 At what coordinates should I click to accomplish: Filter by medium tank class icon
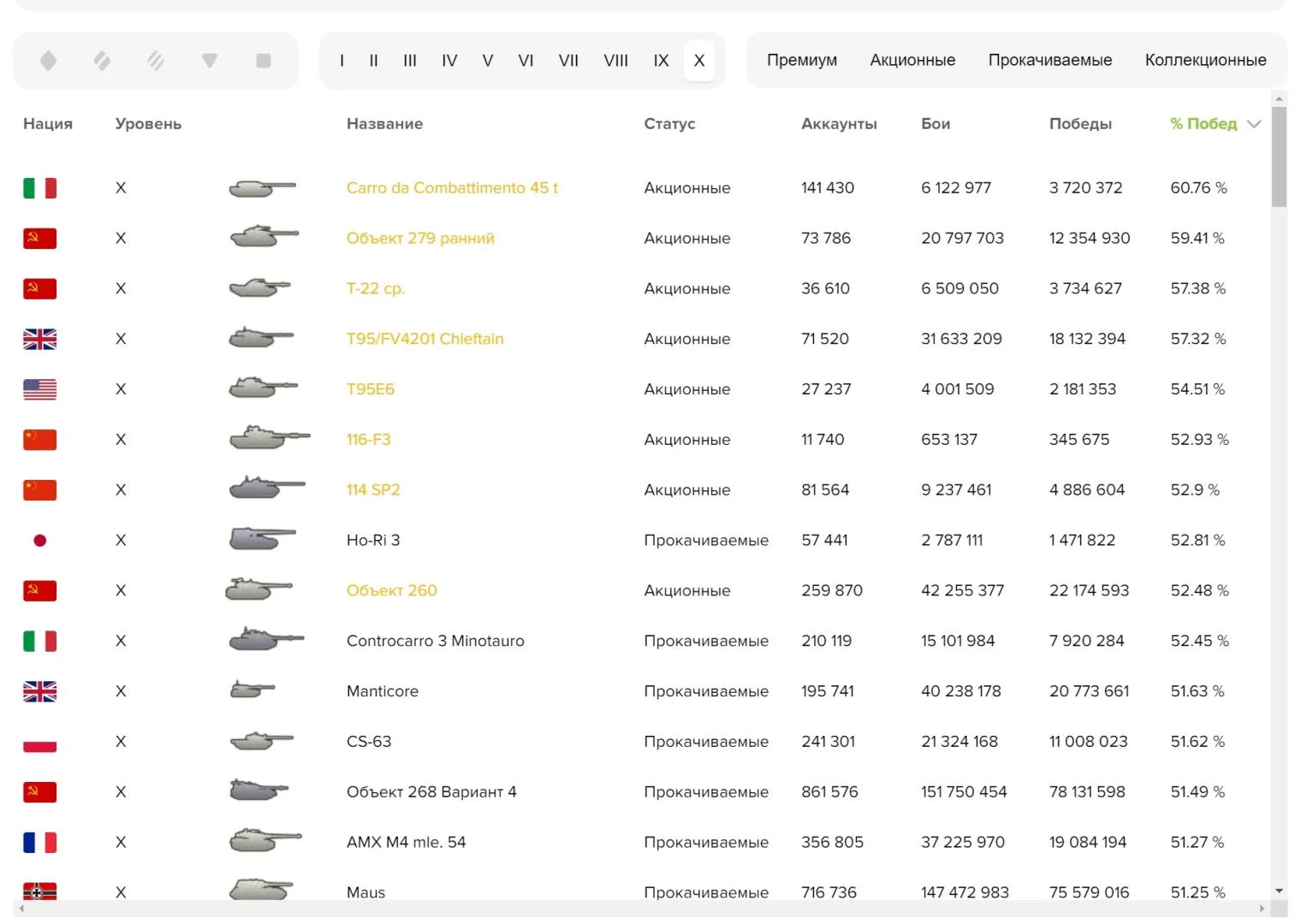102,61
